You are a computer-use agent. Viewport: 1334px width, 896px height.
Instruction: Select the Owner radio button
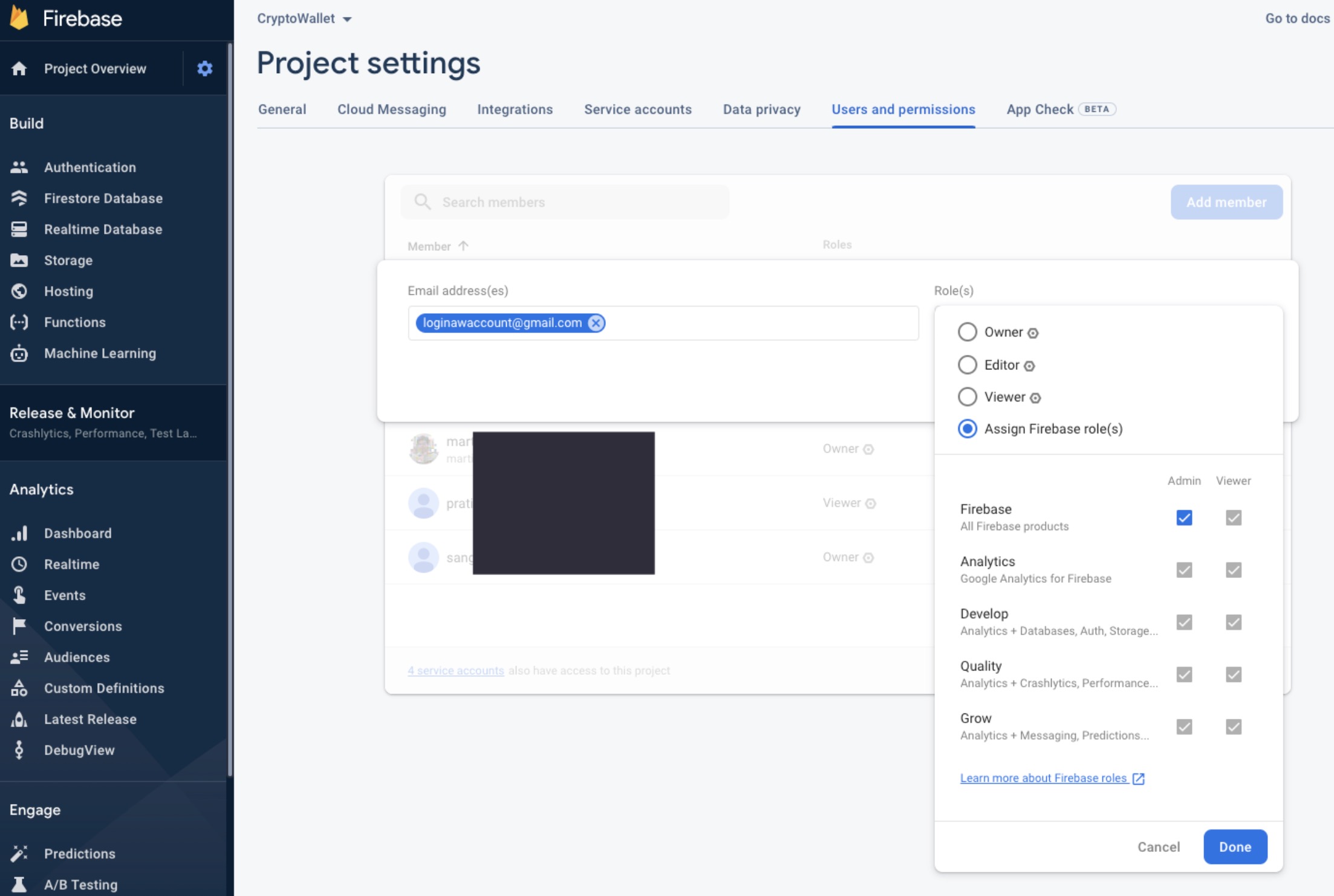967,332
